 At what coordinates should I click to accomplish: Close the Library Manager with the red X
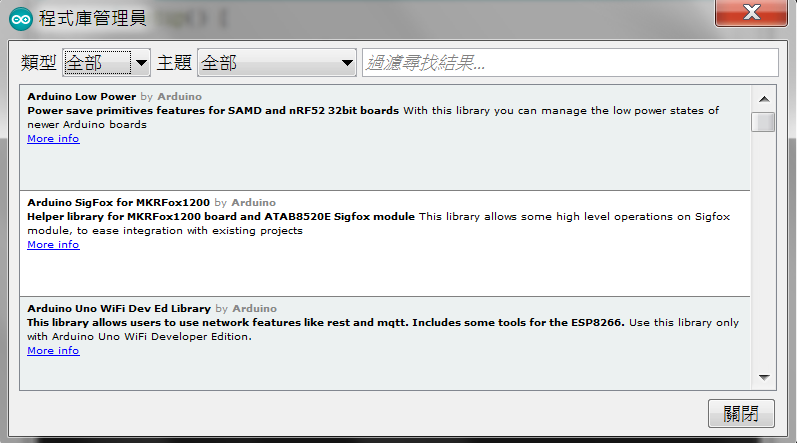[x=751, y=13]
